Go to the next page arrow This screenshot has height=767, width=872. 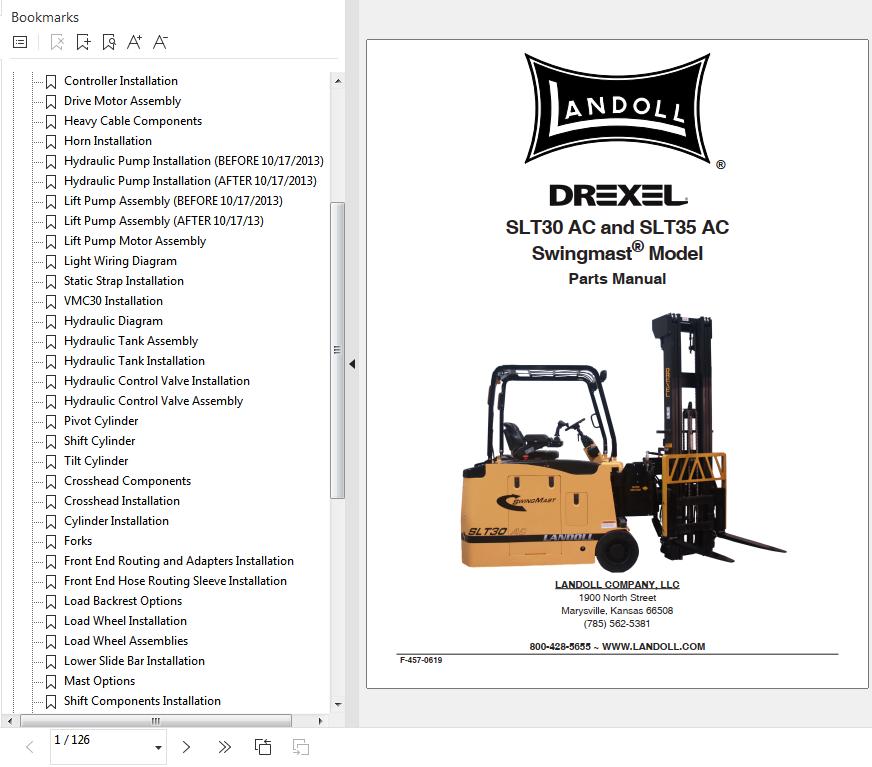click(186, 747)
